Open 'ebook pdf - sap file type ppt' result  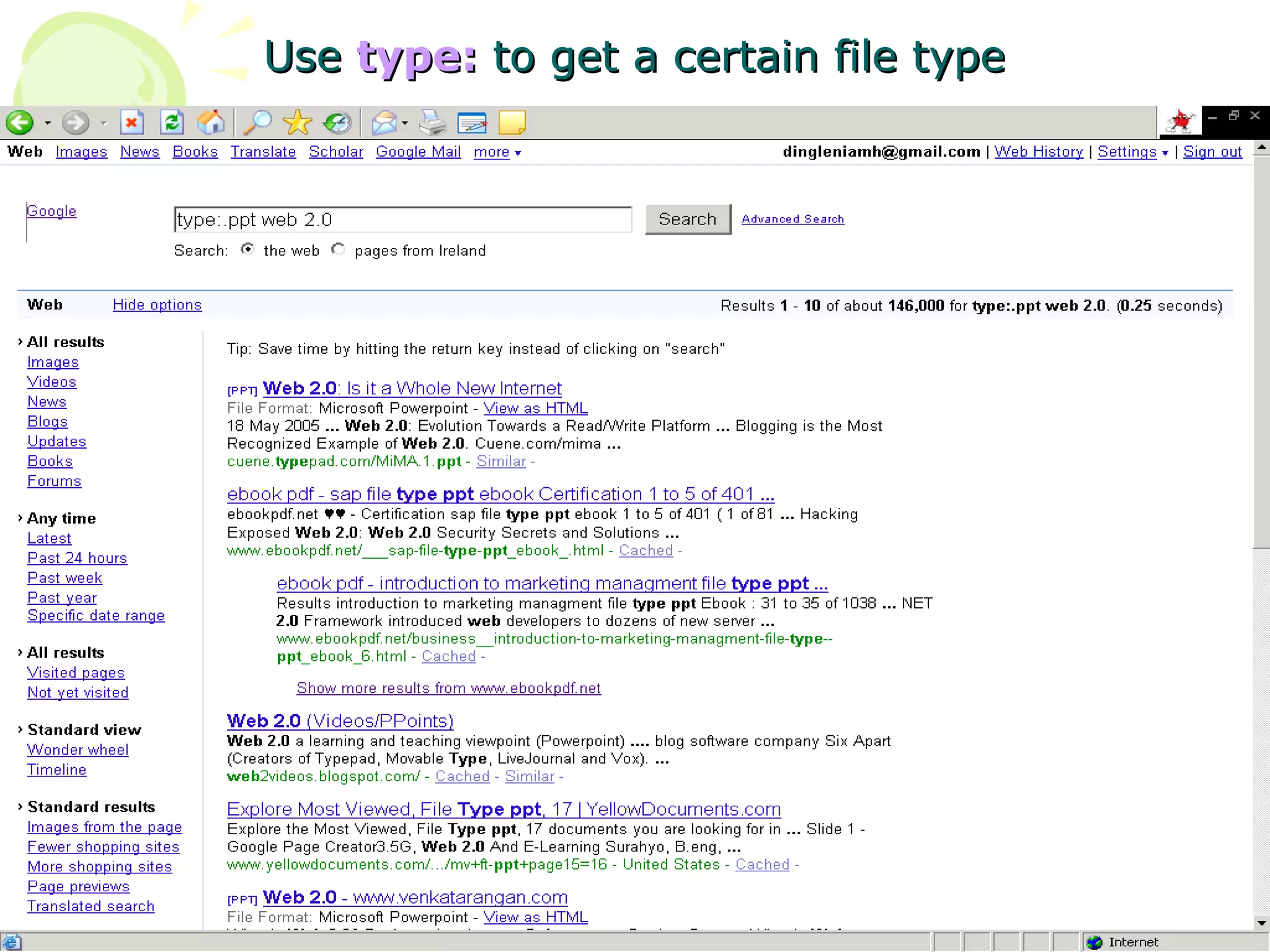point(500,495)
